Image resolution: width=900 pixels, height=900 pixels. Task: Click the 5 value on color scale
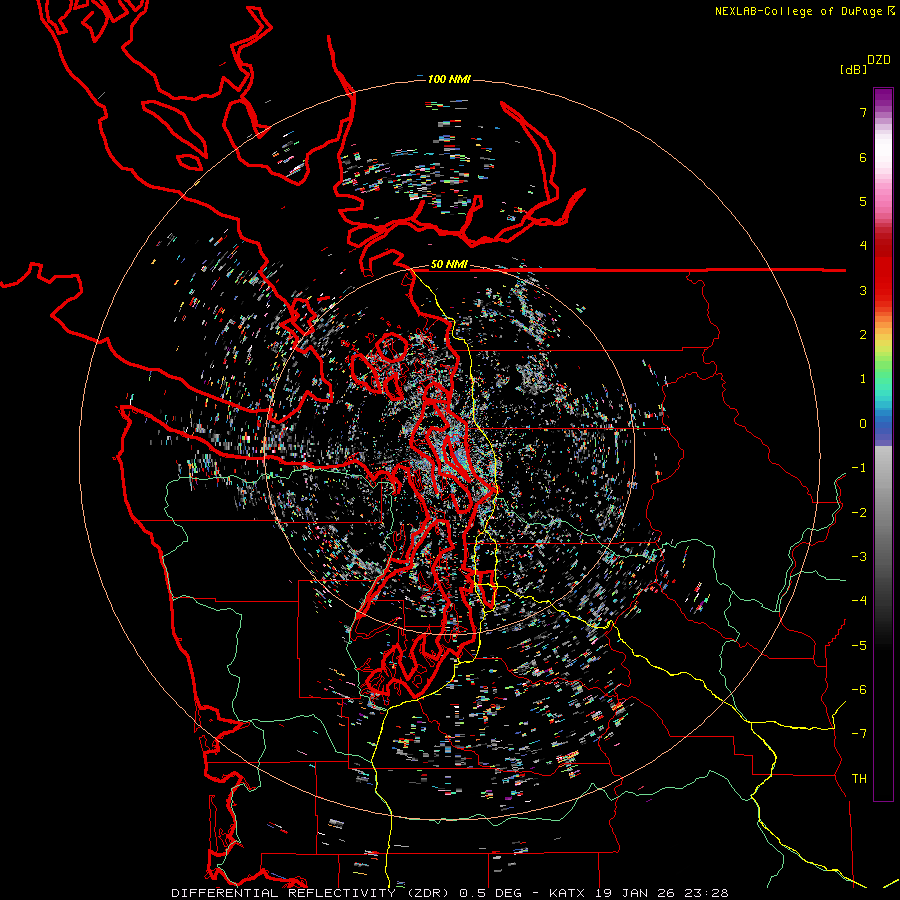point(863,201)
